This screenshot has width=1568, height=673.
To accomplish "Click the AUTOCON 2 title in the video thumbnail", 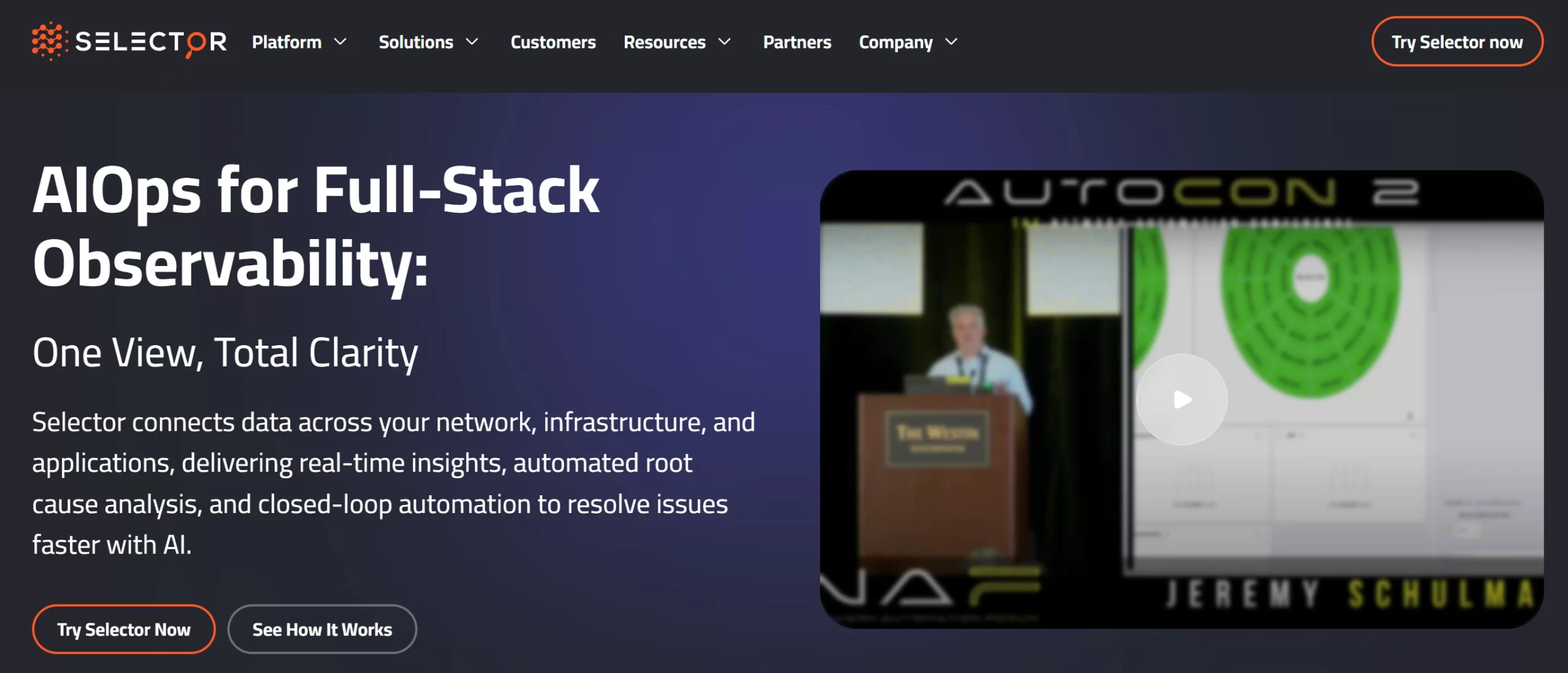I will 1181,194.
